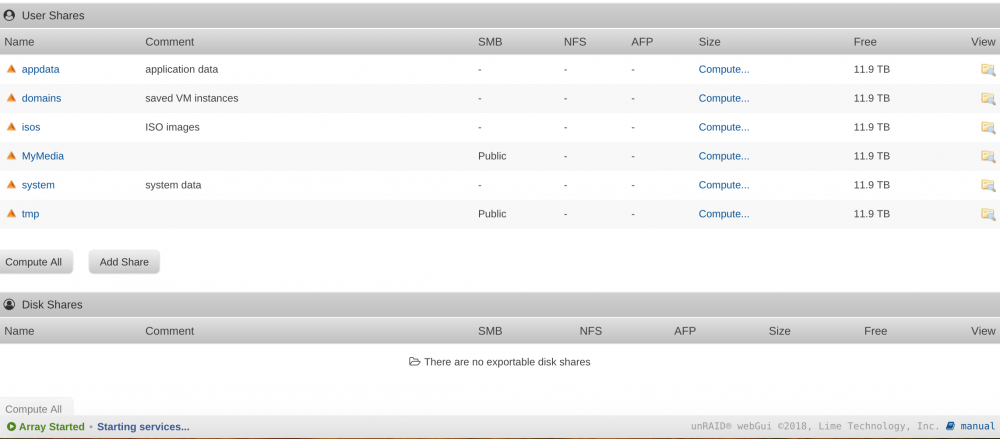Open the tmp share settings
The image size is (1000, 439).
point(31,214)
